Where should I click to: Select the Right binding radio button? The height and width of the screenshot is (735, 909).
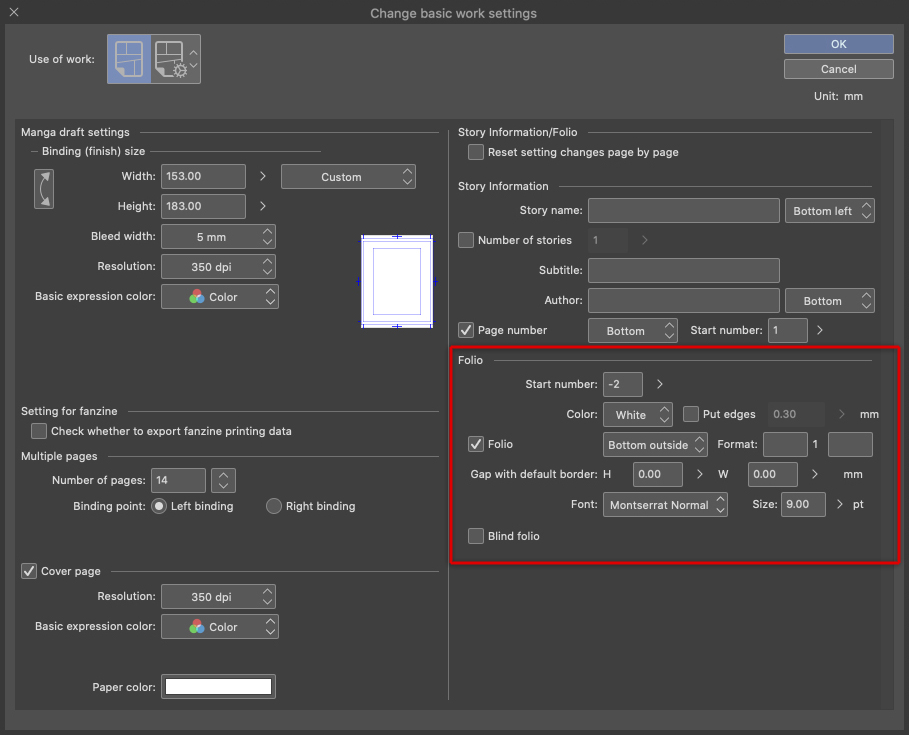click(x=274, y=506)
